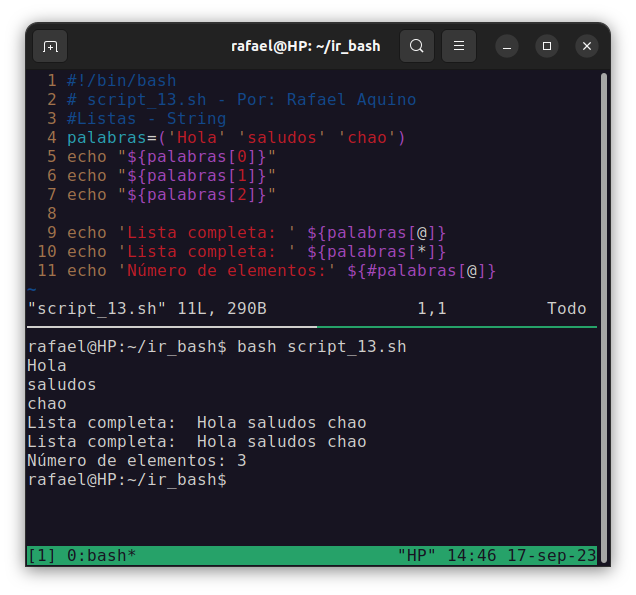Viewport: 636px width, 595px height.
Task: Click the time 14:46 in tmux bar
Action: point(471,556)
